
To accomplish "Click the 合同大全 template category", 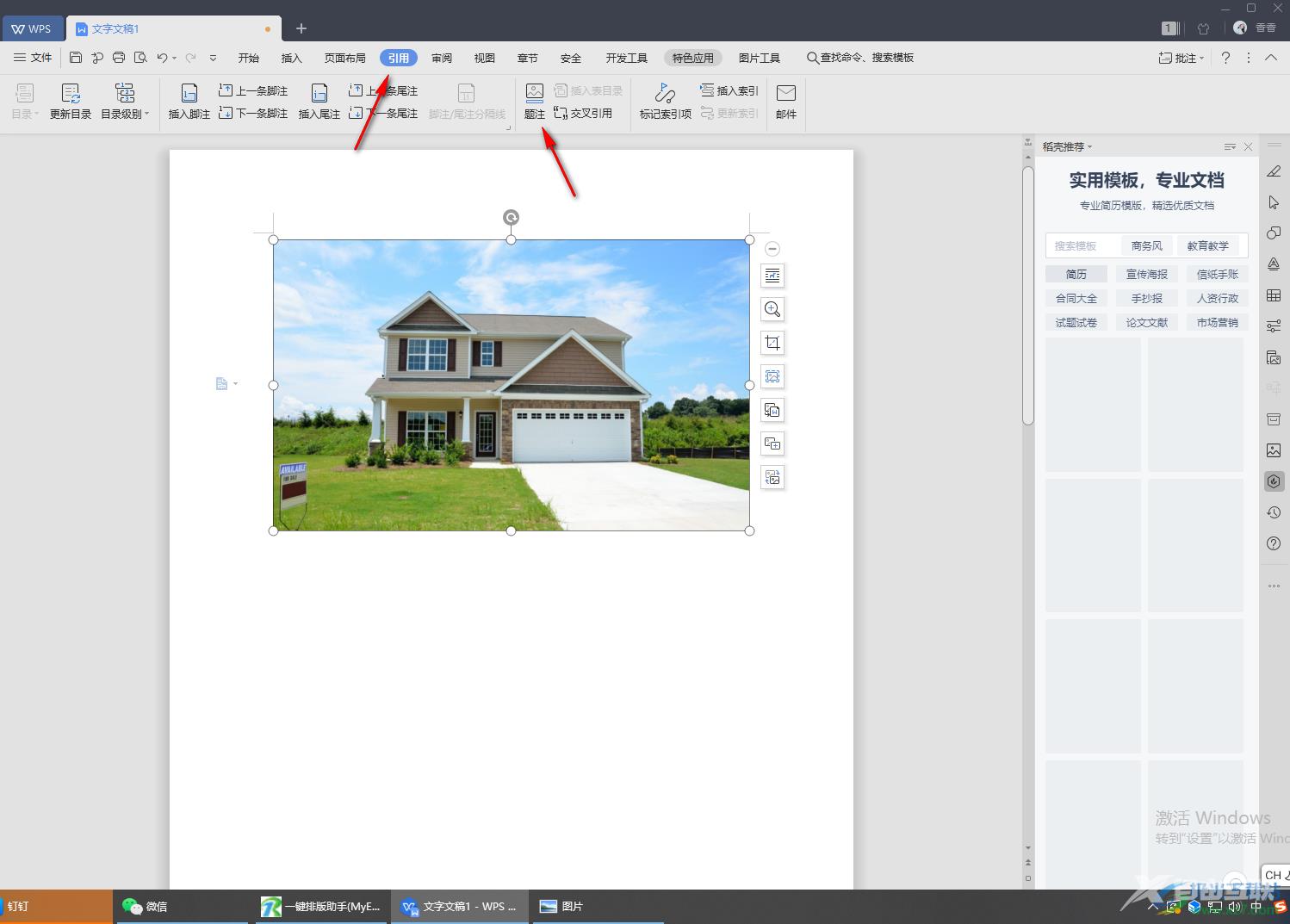I will pos(1076,298).
